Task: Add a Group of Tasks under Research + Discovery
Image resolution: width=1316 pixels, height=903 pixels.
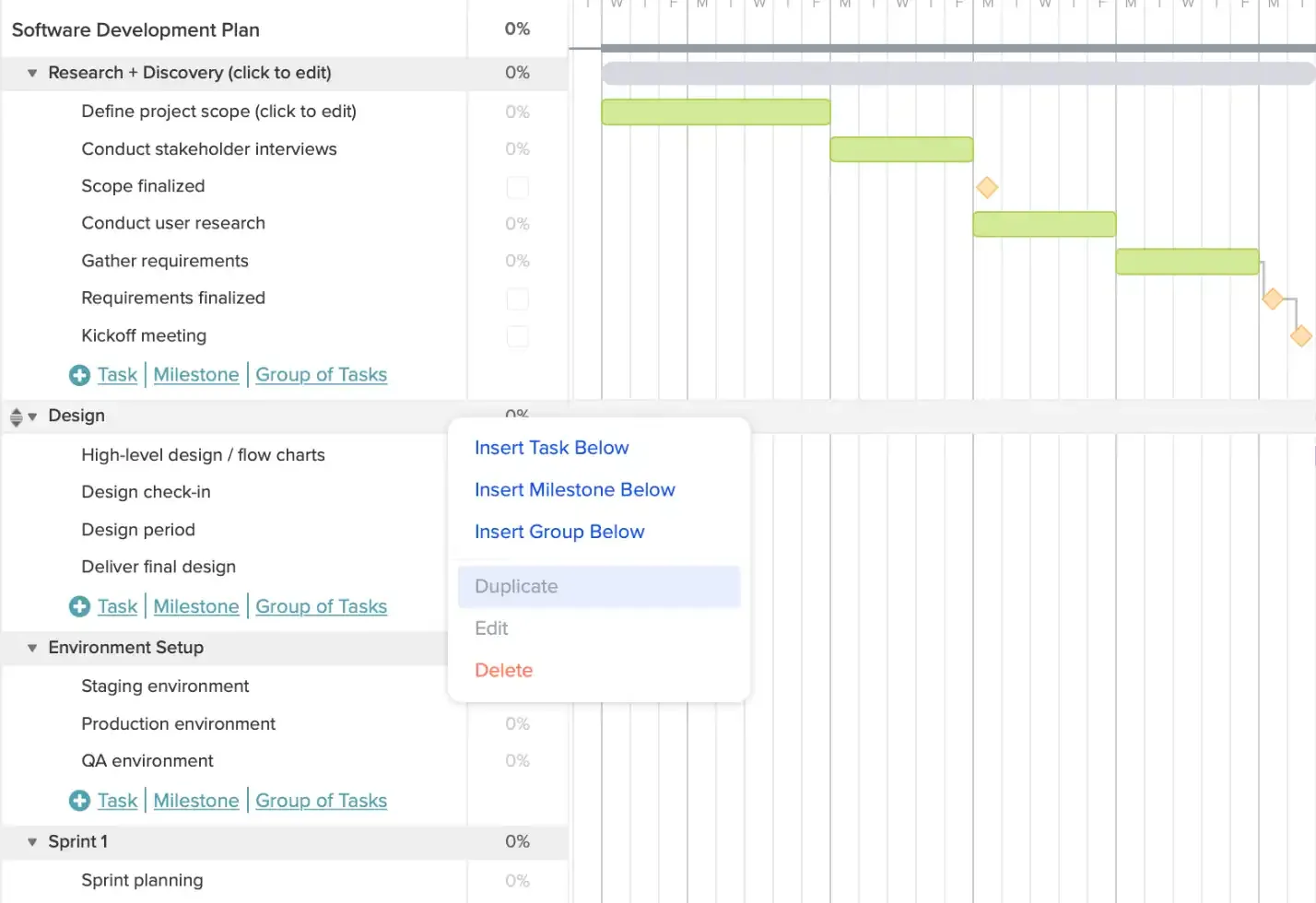Action: (x=321, y=375)
